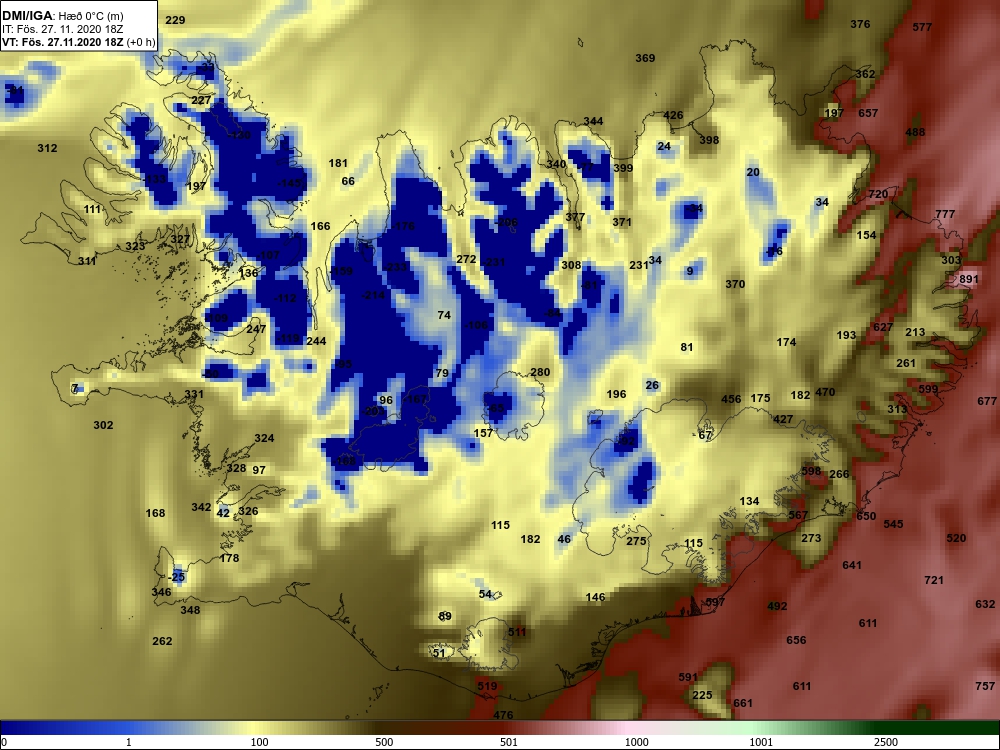Click the map value 302 off Snæfellsnes

tap(103, 425)
